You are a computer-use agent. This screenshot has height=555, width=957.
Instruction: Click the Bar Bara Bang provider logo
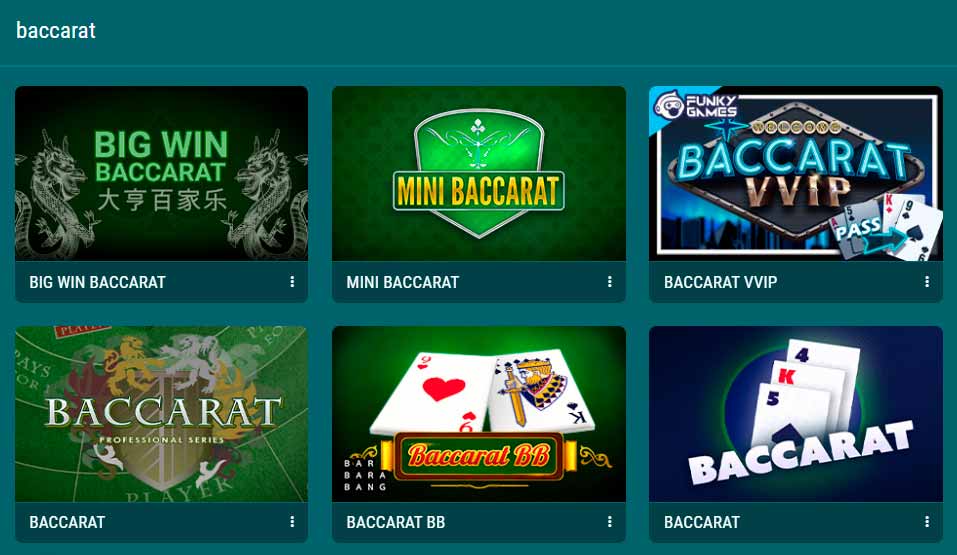pos(365,475)
